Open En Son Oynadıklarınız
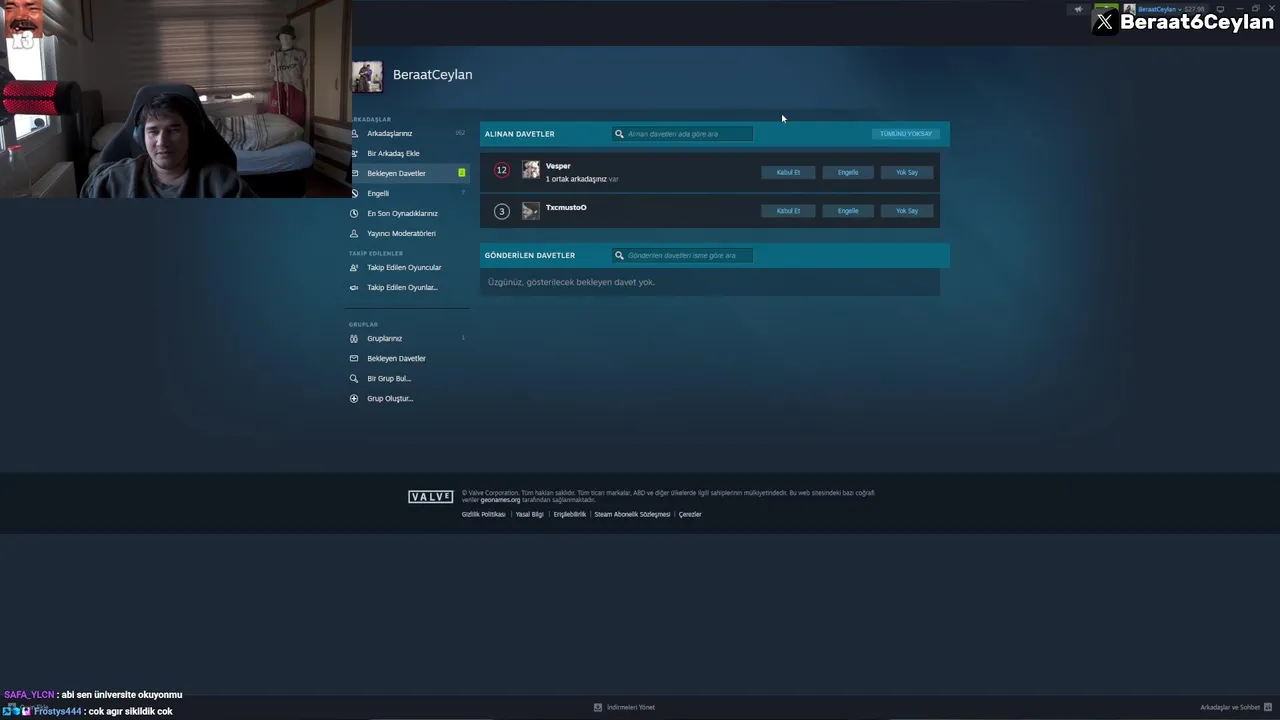The height and width of the screenshot is (720, 1280). (402, 213)
